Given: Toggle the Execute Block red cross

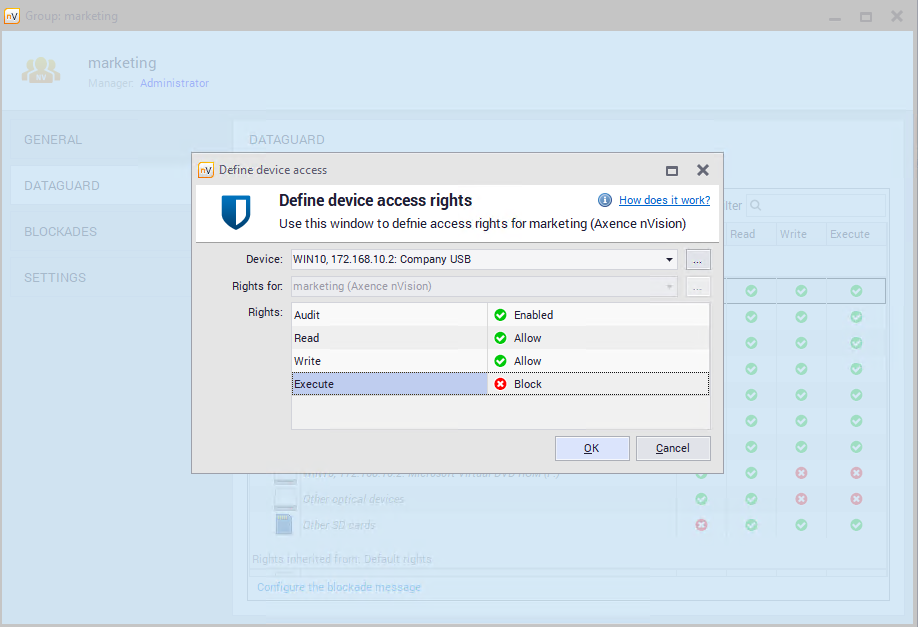Looking at the screenshot, I should pos(500,384).
